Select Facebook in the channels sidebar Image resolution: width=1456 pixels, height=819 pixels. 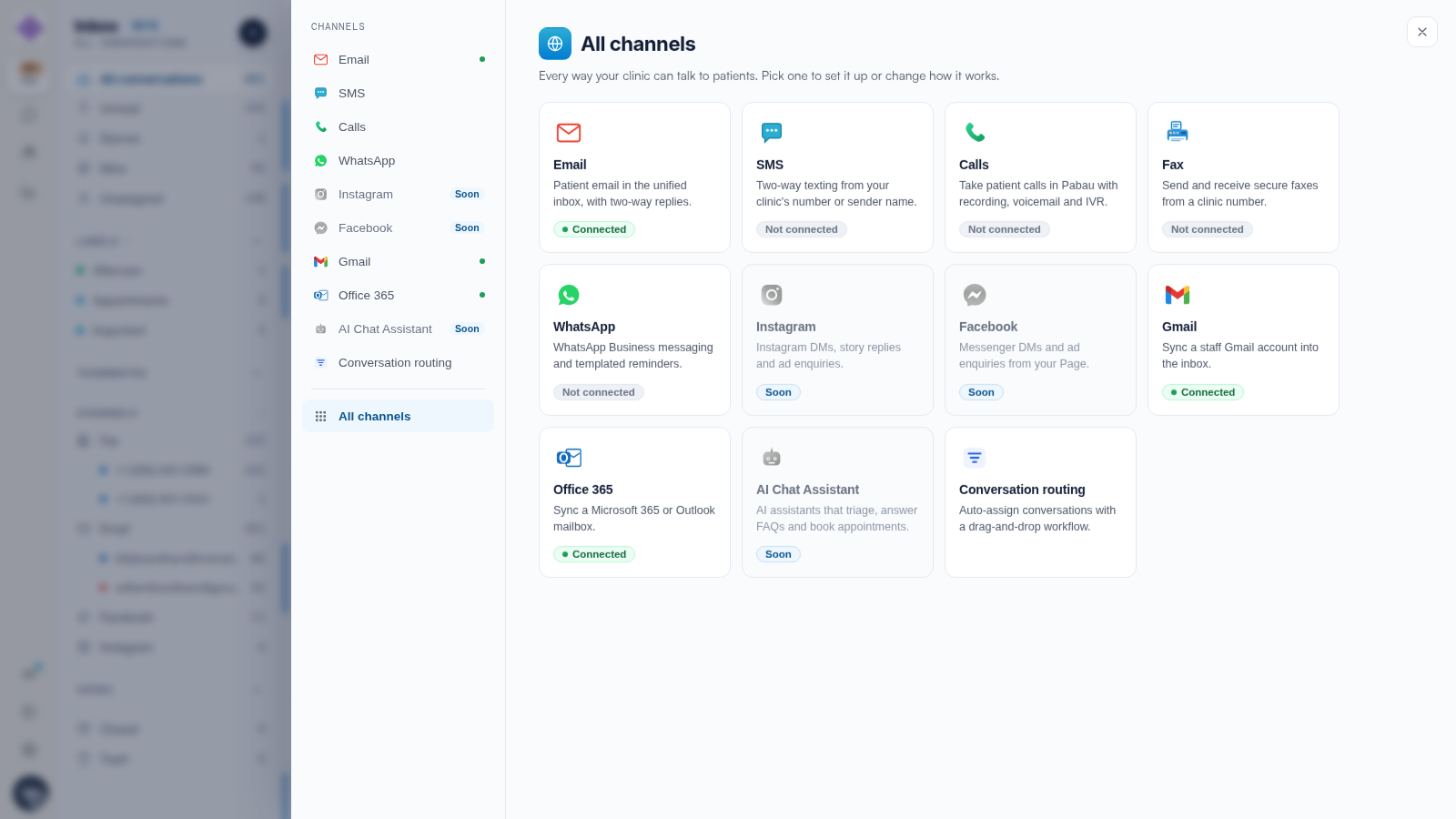click(x=399, y=228)
